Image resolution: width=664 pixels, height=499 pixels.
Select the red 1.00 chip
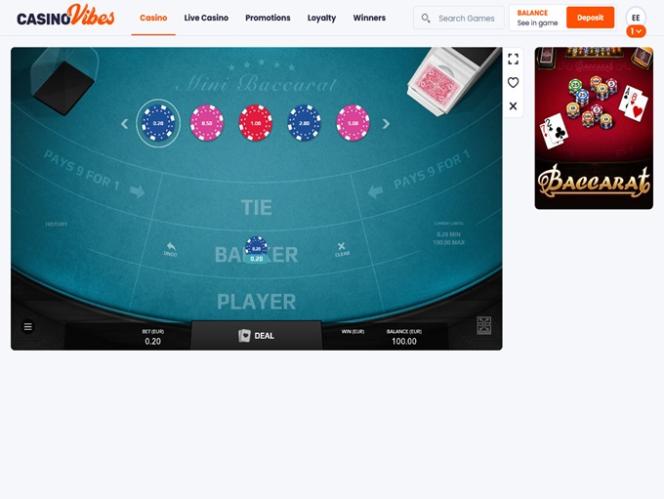[255, 123]
